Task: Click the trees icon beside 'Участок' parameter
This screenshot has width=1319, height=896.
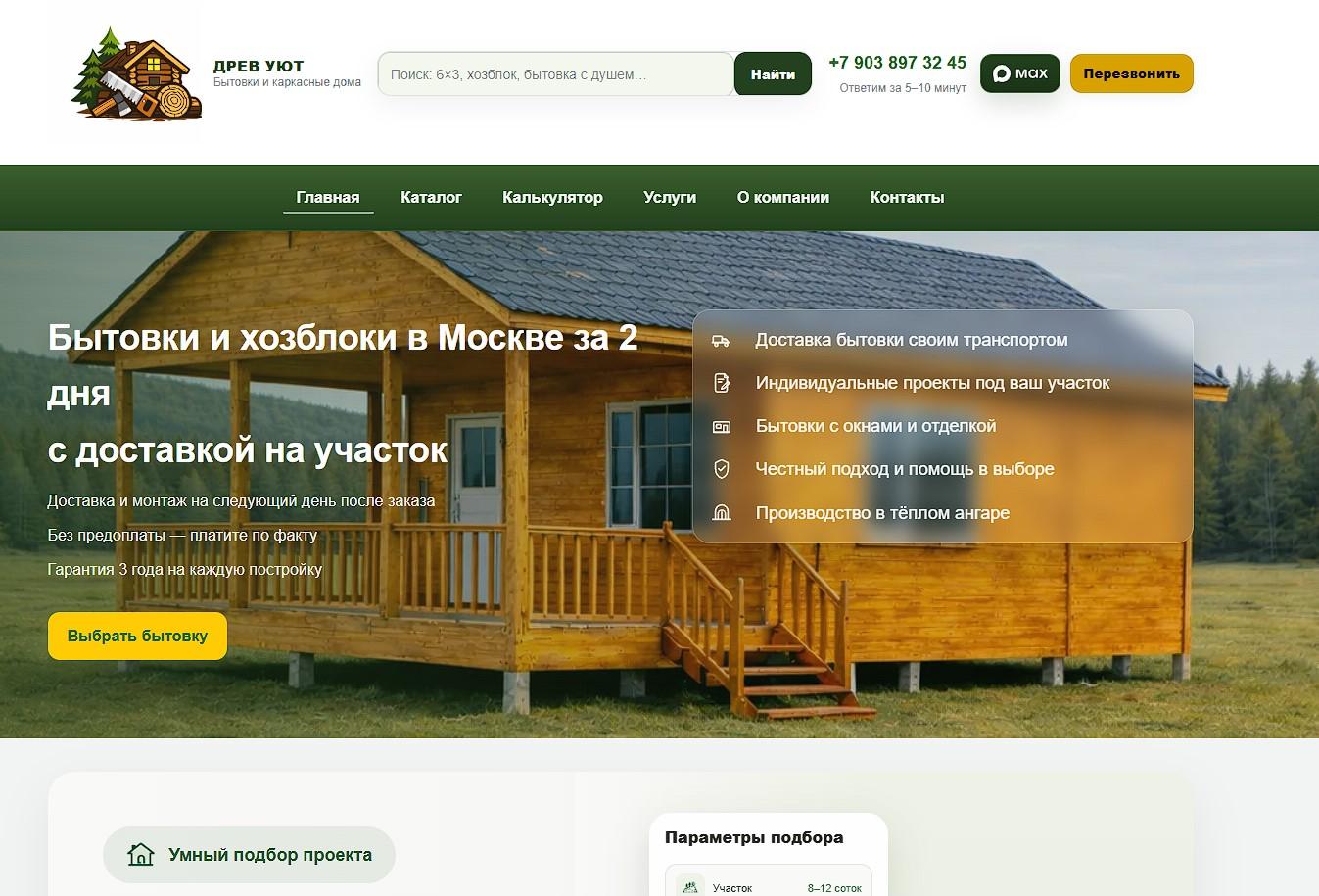Action: click(688, 887)
